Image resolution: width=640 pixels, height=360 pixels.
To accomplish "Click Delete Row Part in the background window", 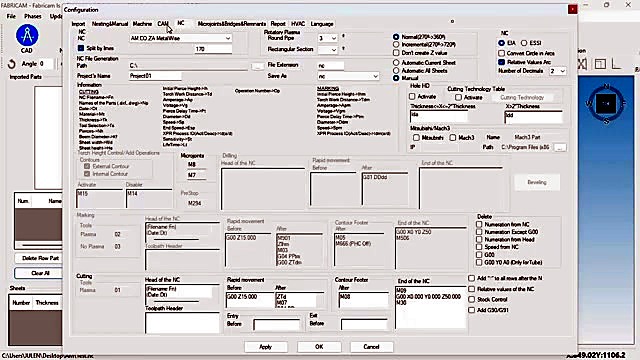I will 40,258.
